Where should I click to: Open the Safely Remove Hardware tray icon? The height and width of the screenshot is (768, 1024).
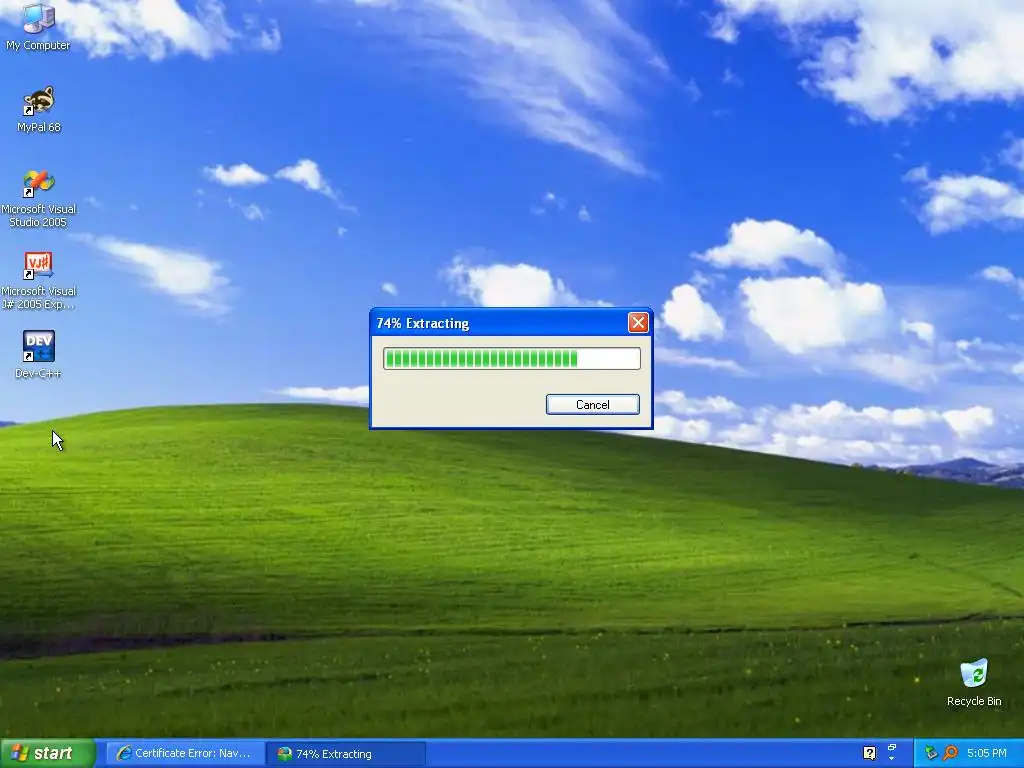tap(931, 753)
